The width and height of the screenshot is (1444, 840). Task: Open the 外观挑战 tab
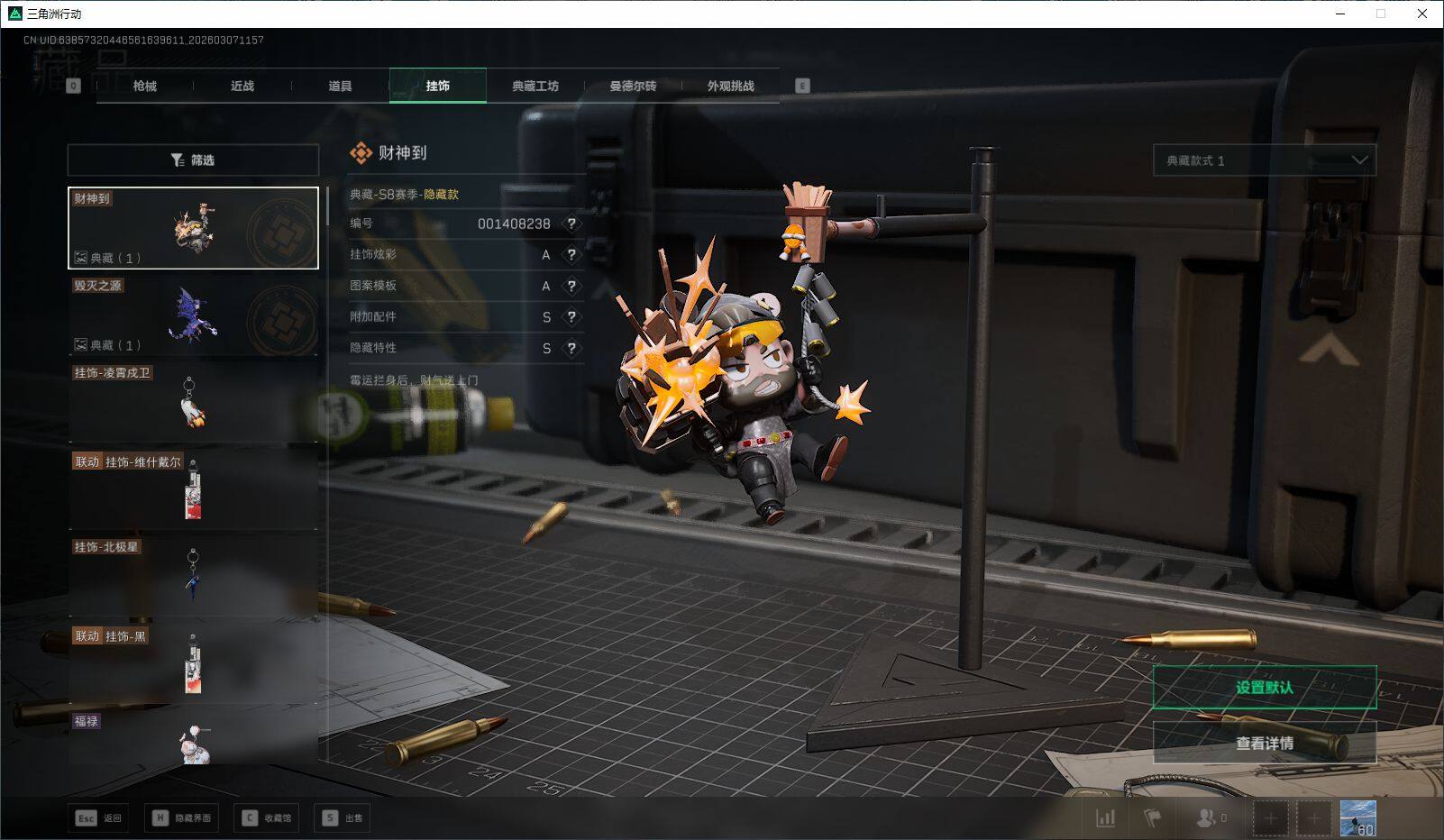[730, 86]
